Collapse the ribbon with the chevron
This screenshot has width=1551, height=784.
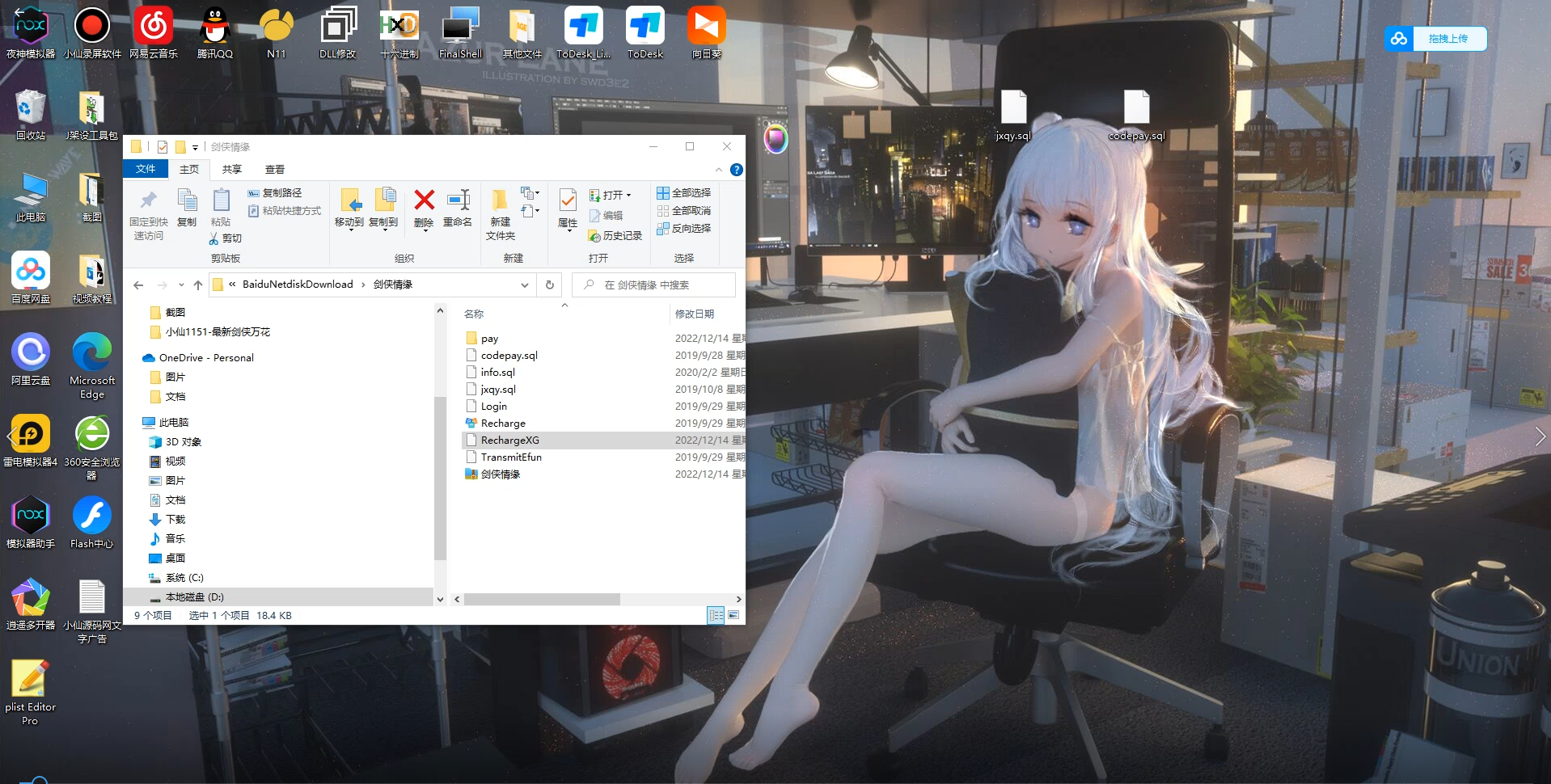(x=719, y=170)
